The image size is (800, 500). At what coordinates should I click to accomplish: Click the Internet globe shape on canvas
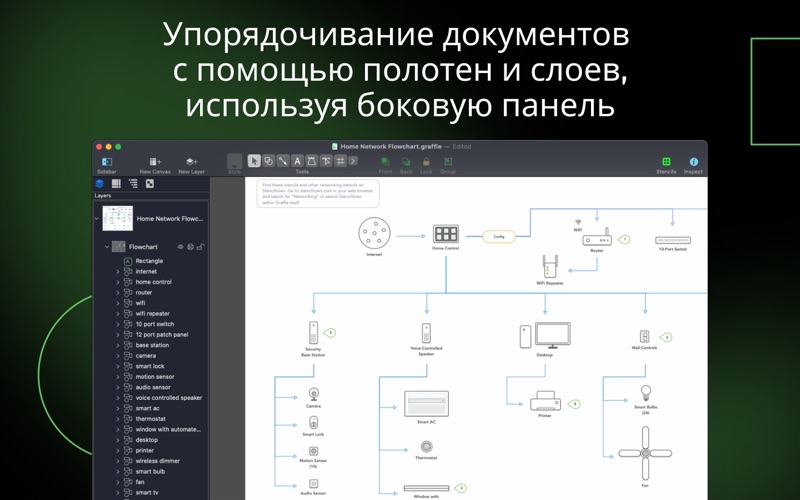coord(374,233)
